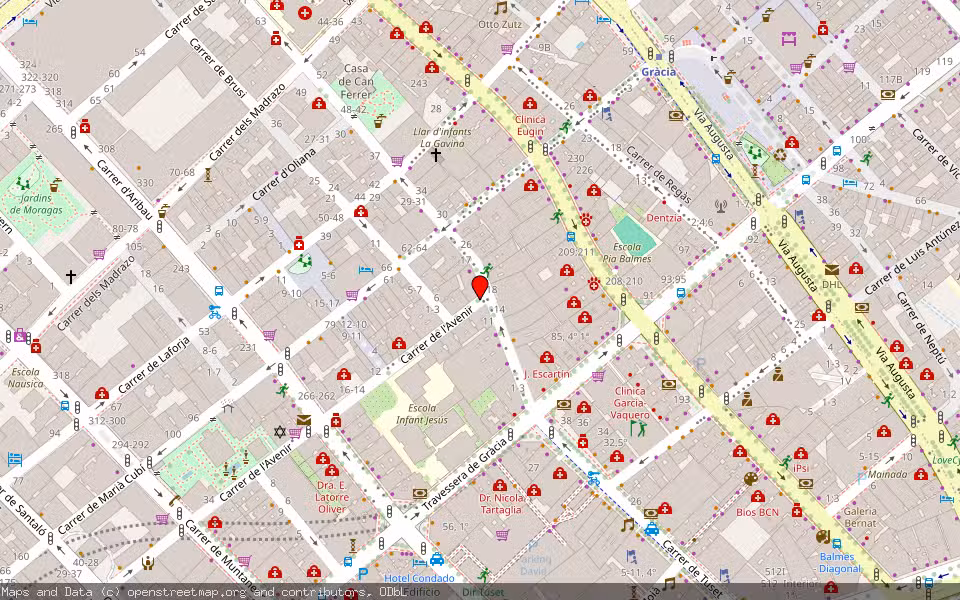
Task: Select the Jardins de Moragas label
Action: point(36,204)
